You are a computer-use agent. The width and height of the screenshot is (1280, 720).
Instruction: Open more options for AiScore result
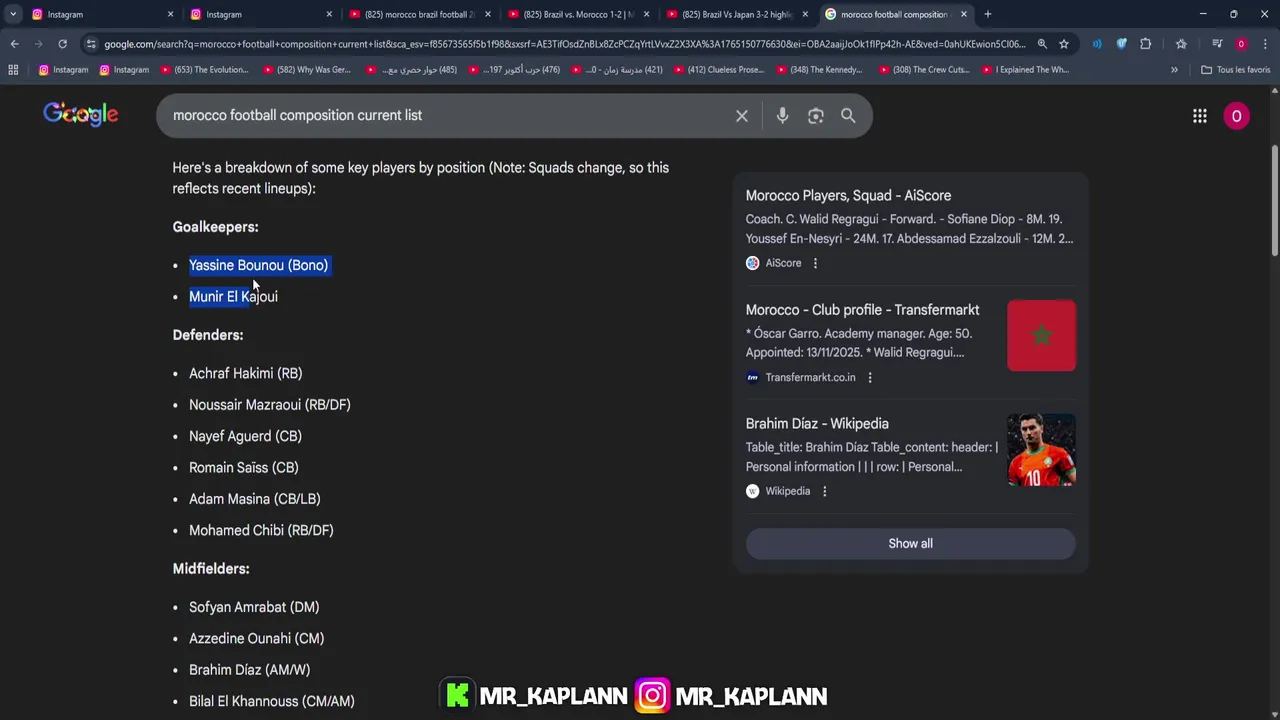click(815, 263)
